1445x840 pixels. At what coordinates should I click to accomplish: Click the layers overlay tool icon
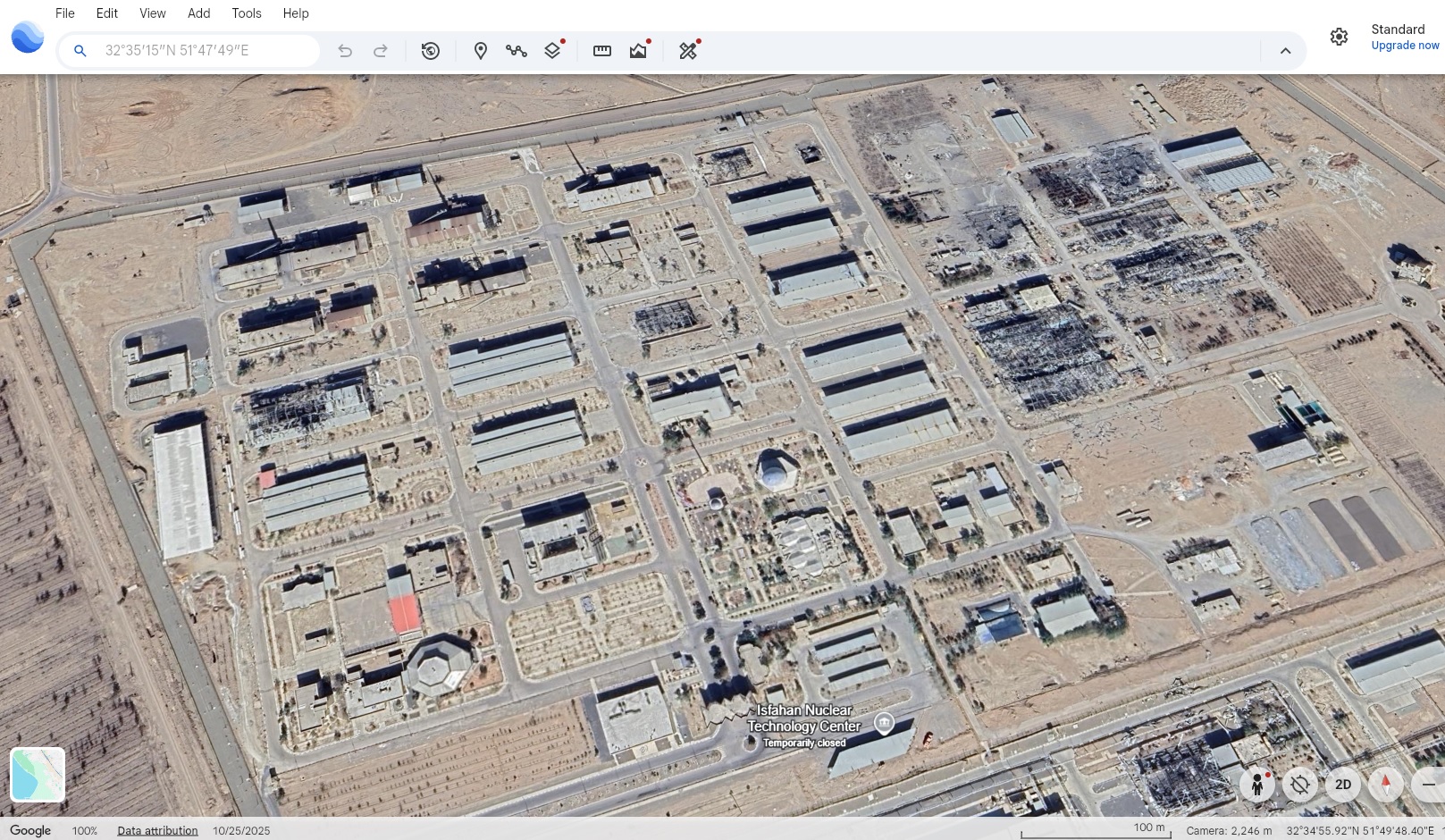point(553,50)
